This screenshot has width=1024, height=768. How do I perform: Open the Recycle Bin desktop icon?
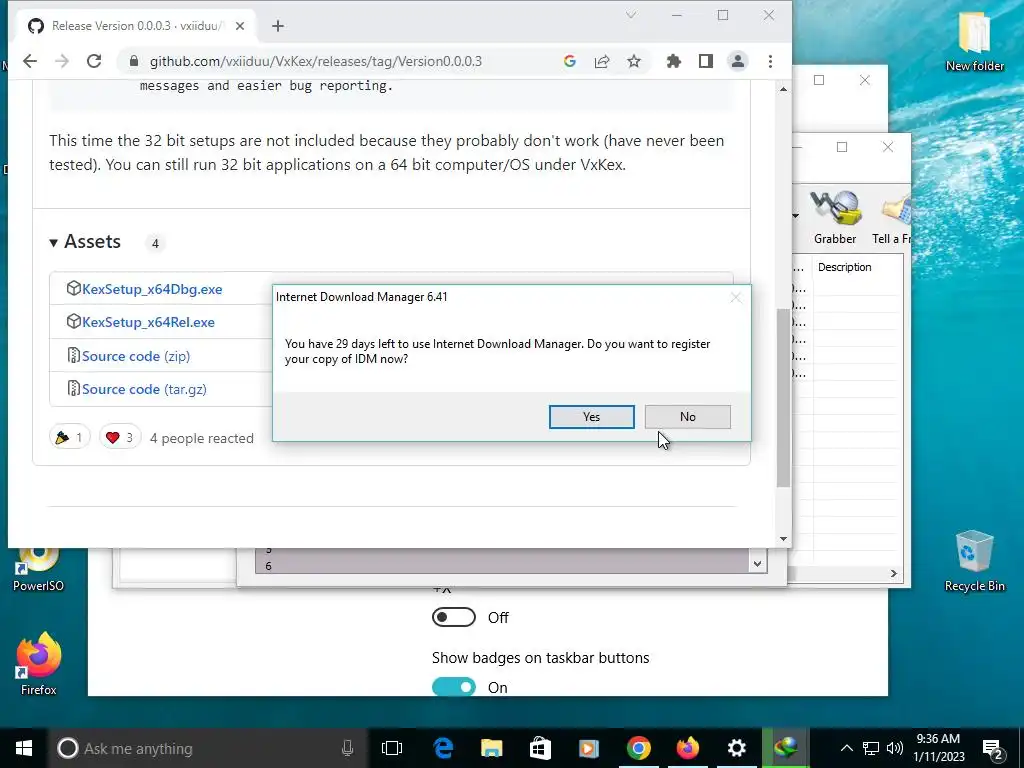point(974,562)
